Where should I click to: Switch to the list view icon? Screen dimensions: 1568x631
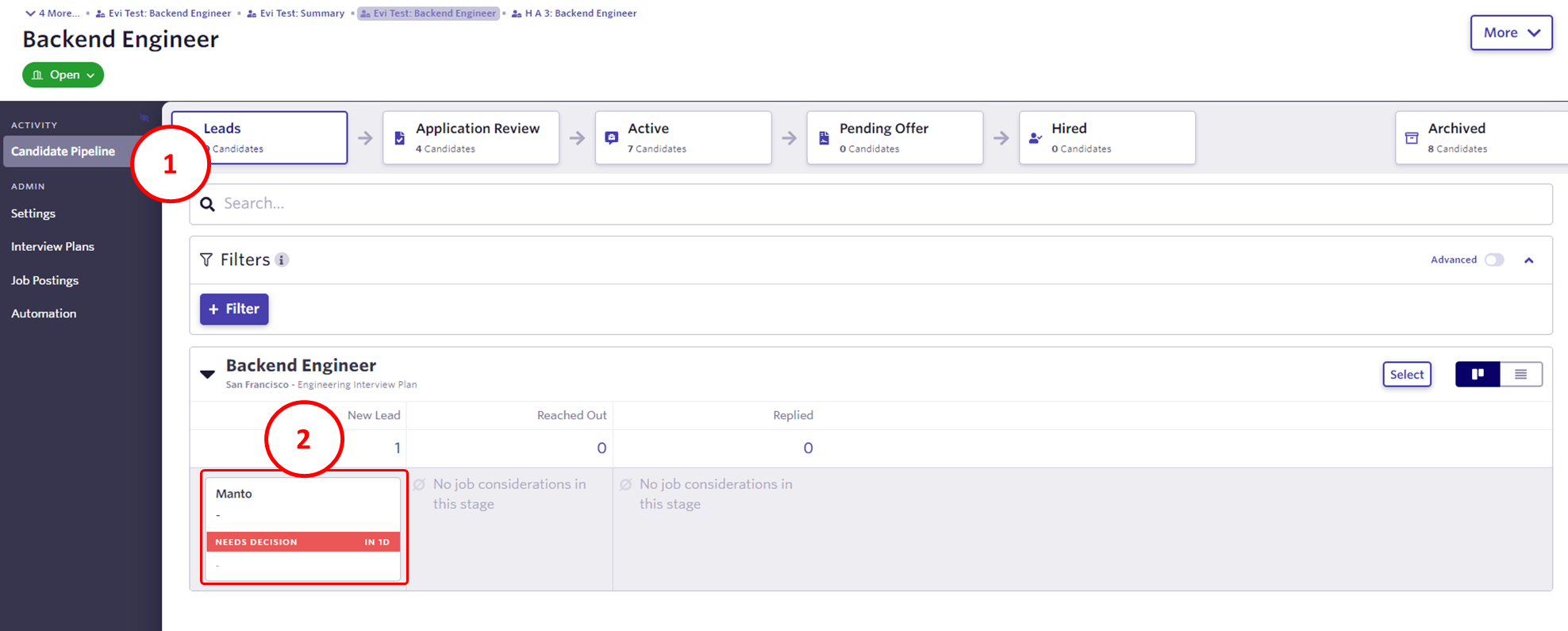tap(1520, 375)
